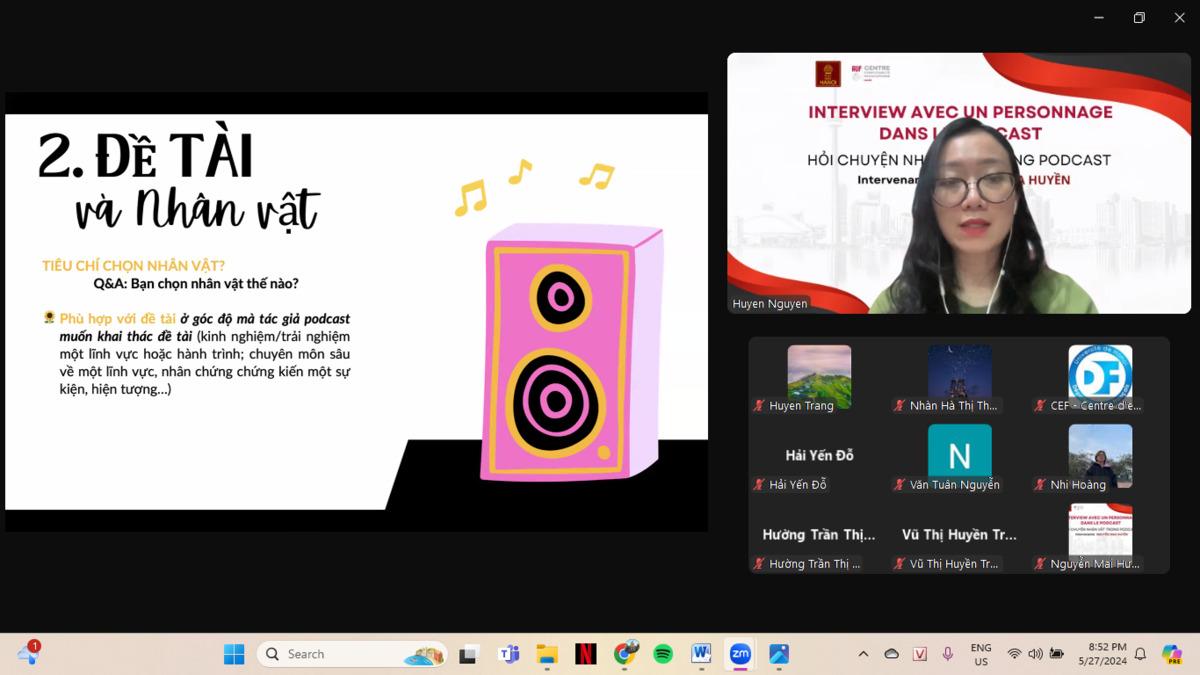This screenshot has height=675, width=1200.
Task: Open the clock showing 8:52 PM
Action: click(x=1100, y=654)
